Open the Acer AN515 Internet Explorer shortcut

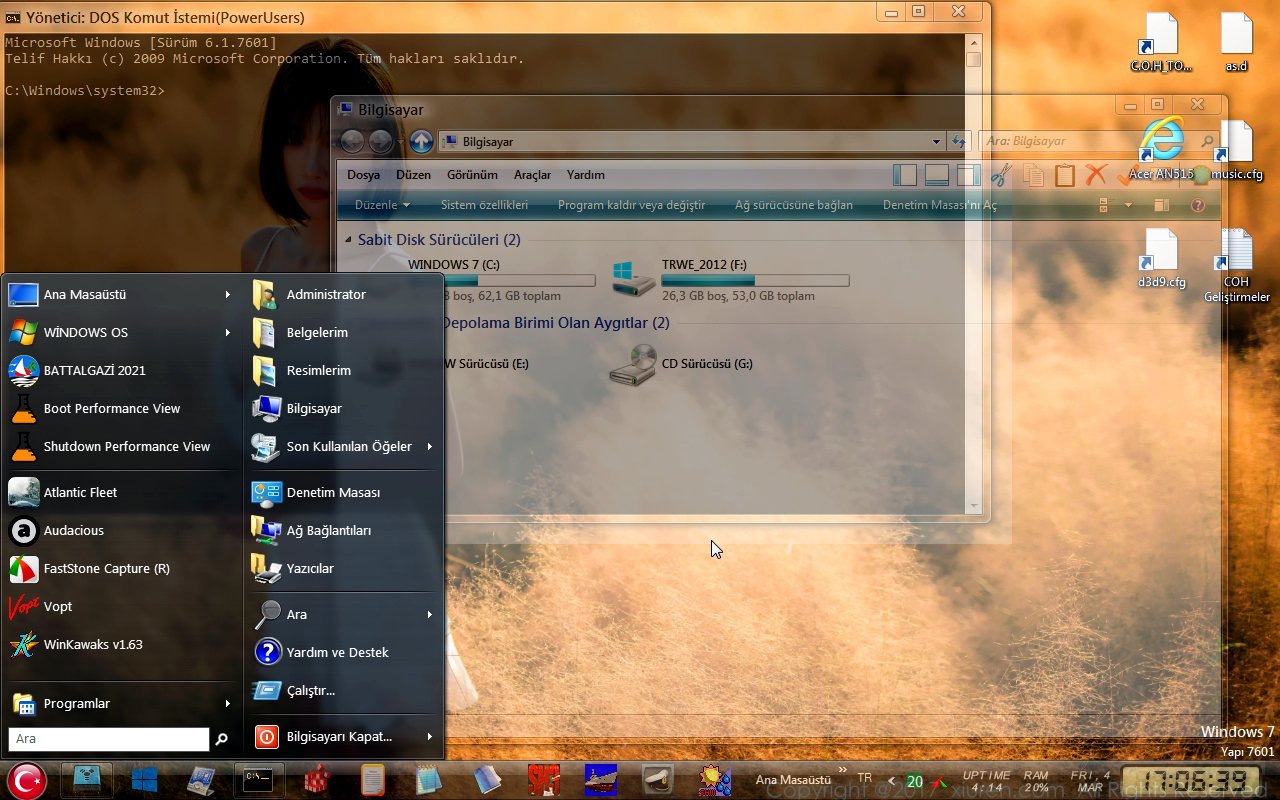click(1161, 149)
